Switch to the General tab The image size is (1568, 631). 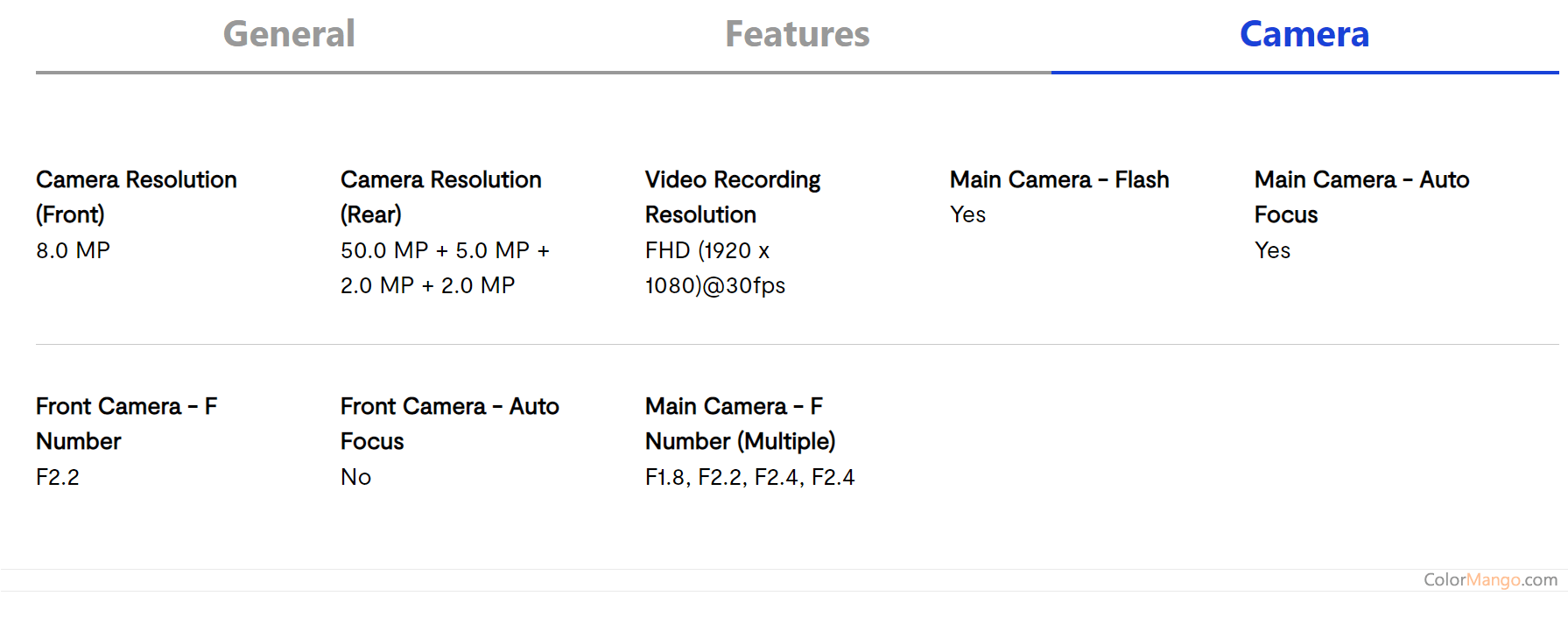tap(289, 35)
